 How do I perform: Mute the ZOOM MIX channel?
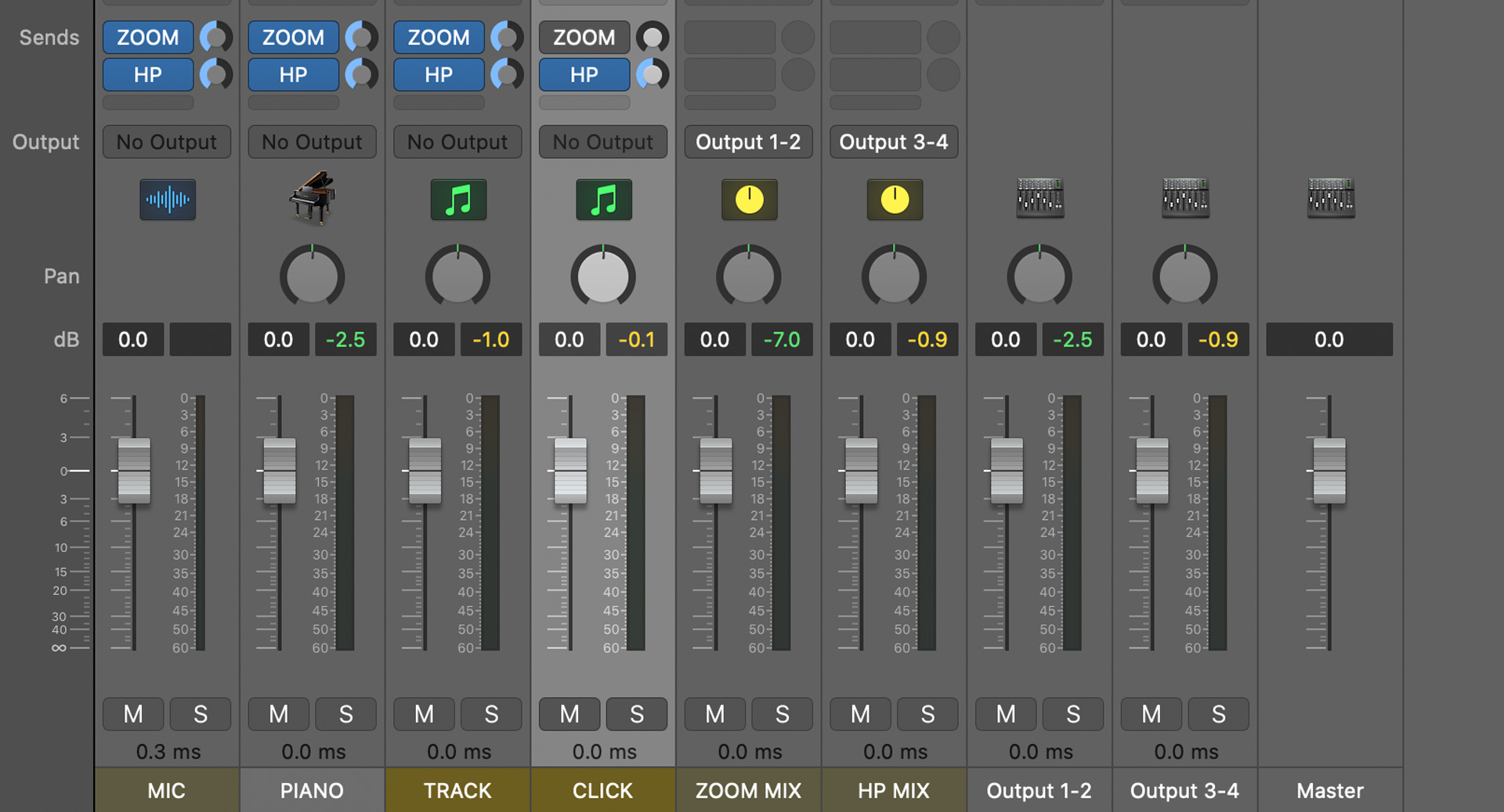pyautogui.click(x=715, y=714)
